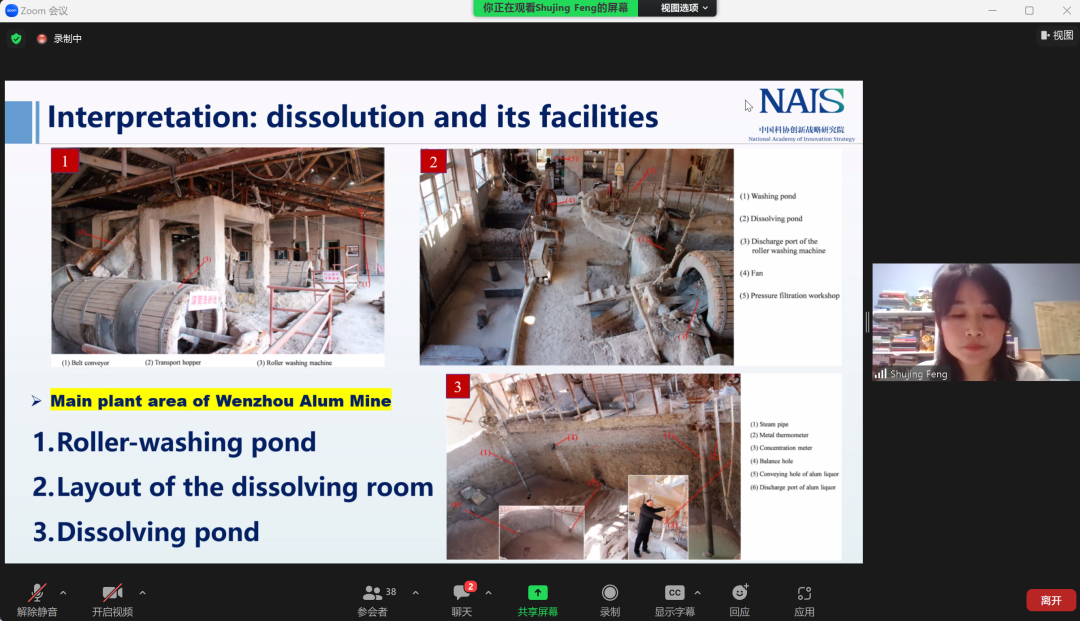Maximize the Zoom window

(1029, 10)
